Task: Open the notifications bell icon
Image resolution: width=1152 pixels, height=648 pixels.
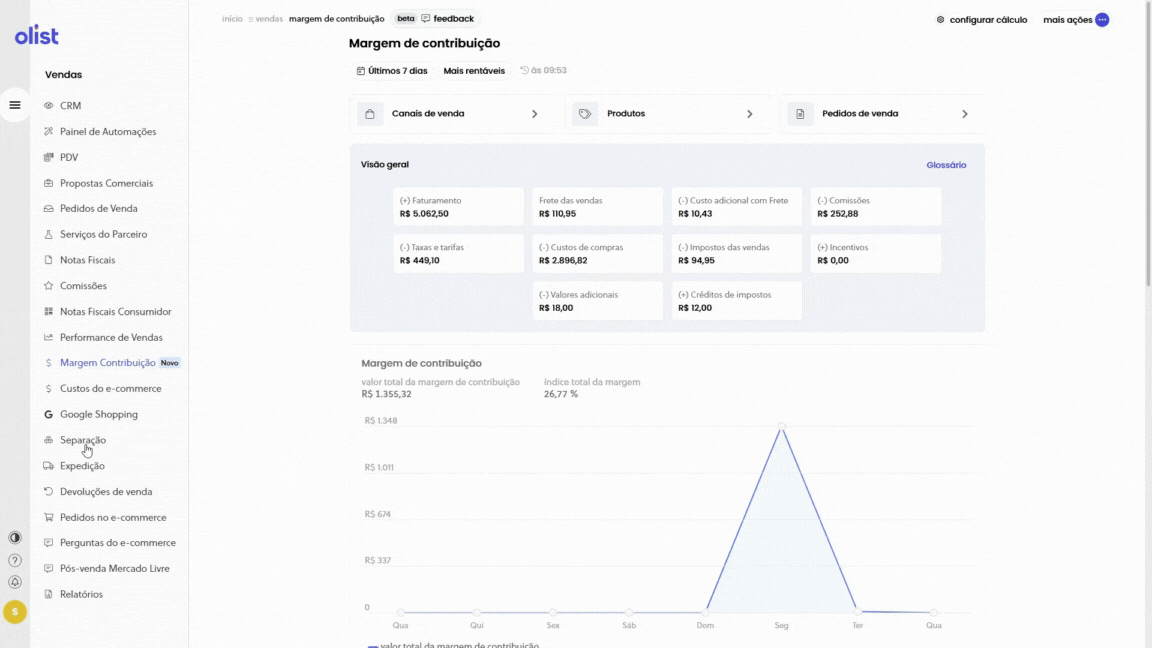Action: coord(15,582)
